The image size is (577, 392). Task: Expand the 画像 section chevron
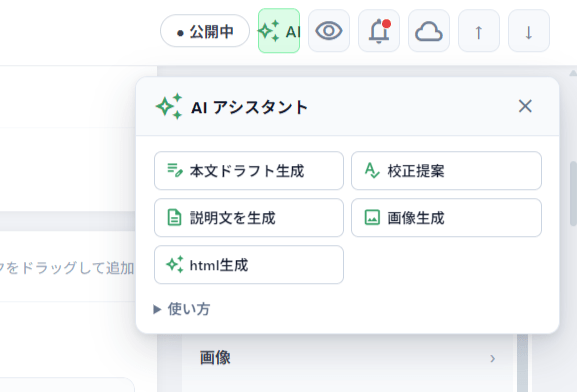tap(492, 358)
